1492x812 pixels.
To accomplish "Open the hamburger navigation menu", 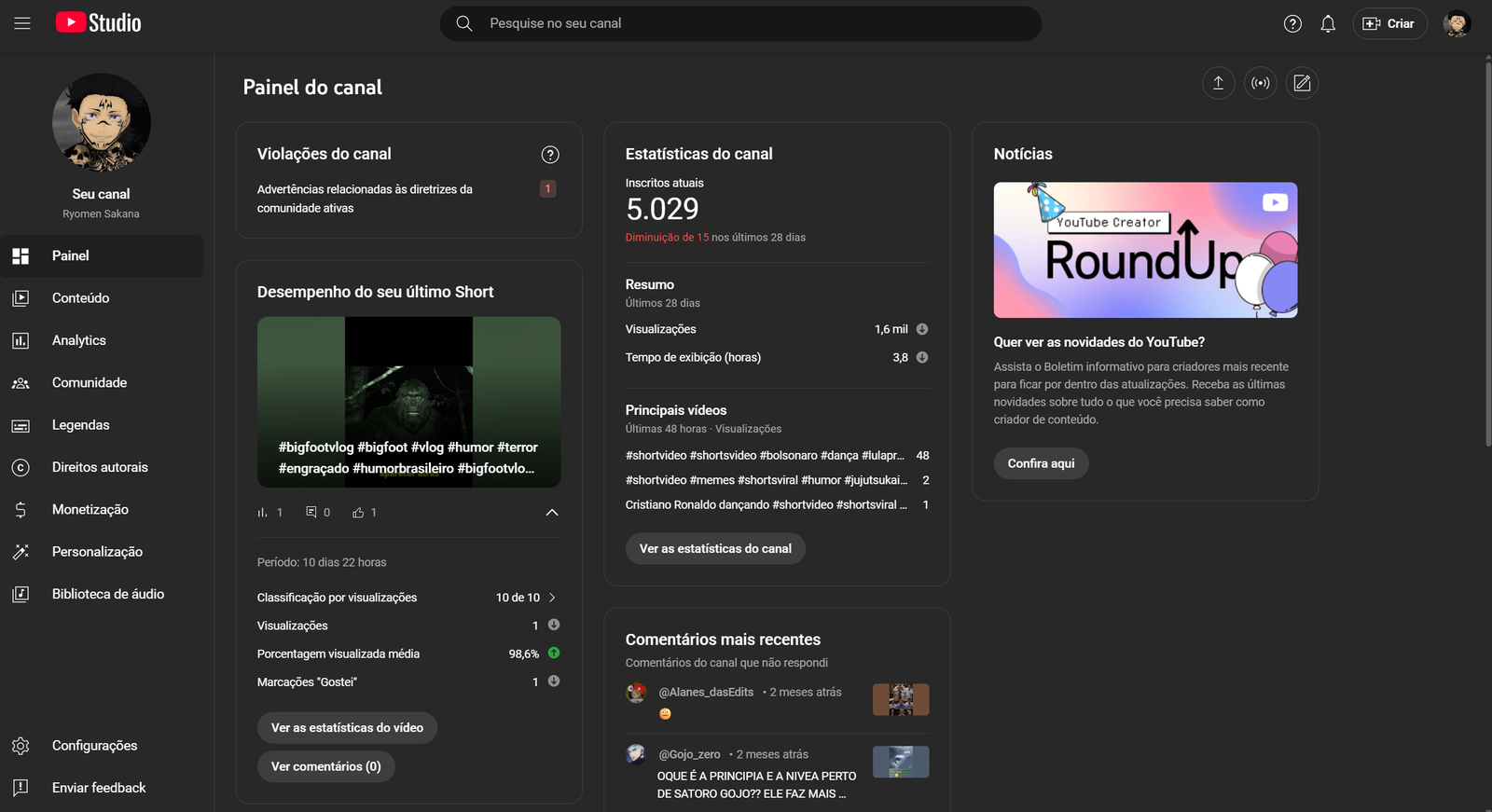I will coord(22,23).
